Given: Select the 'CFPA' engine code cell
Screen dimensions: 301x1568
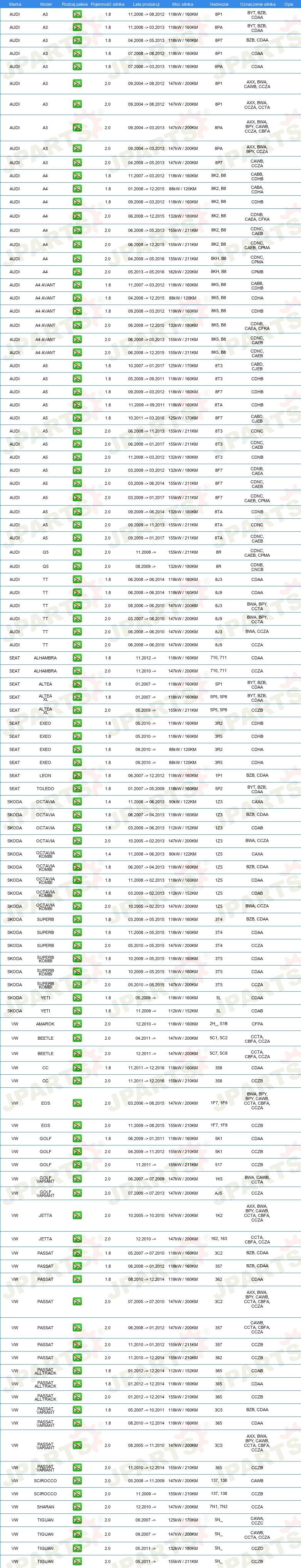Looking at the screenshot, I should point(257,1024).
